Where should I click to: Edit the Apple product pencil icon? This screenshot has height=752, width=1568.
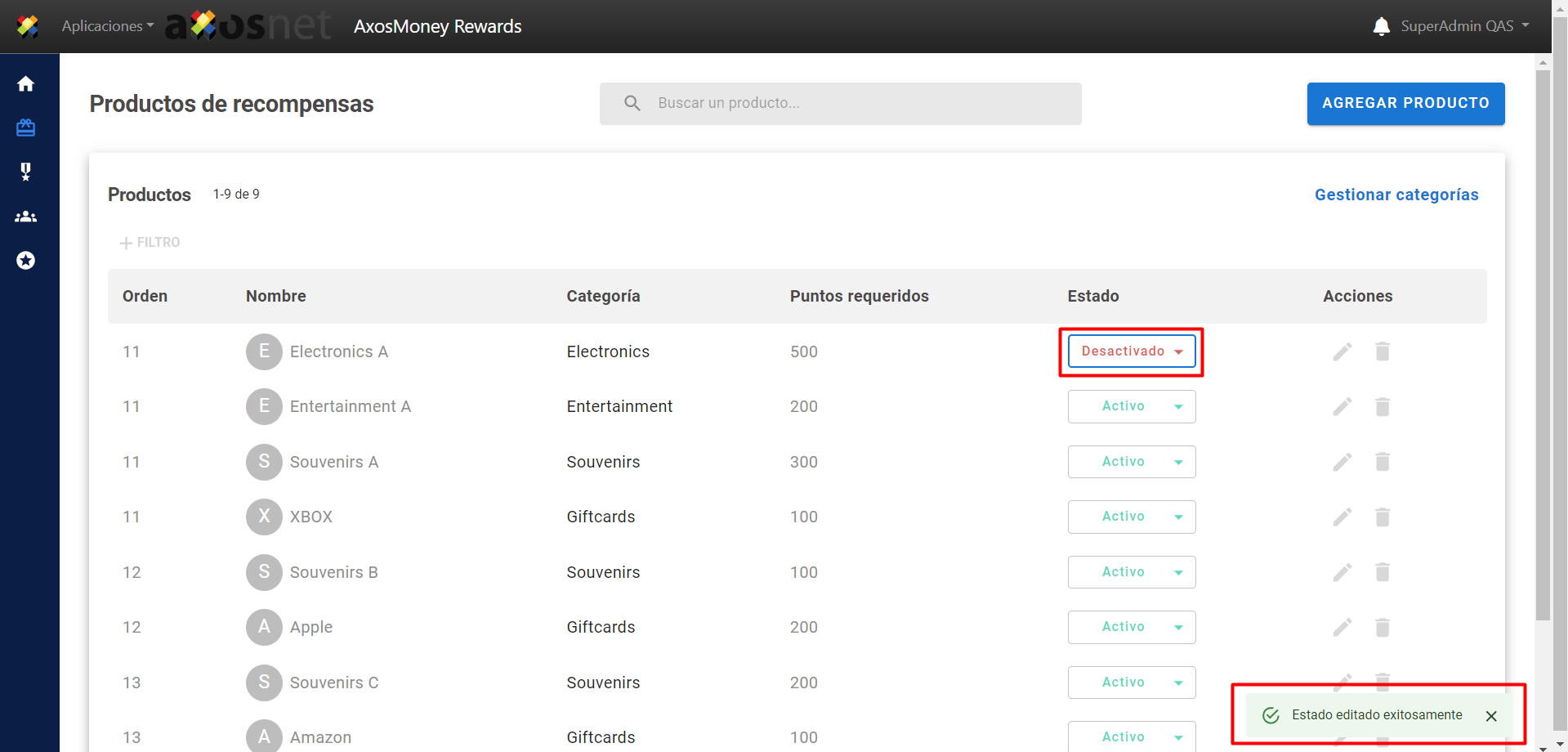pos(1342,627)
